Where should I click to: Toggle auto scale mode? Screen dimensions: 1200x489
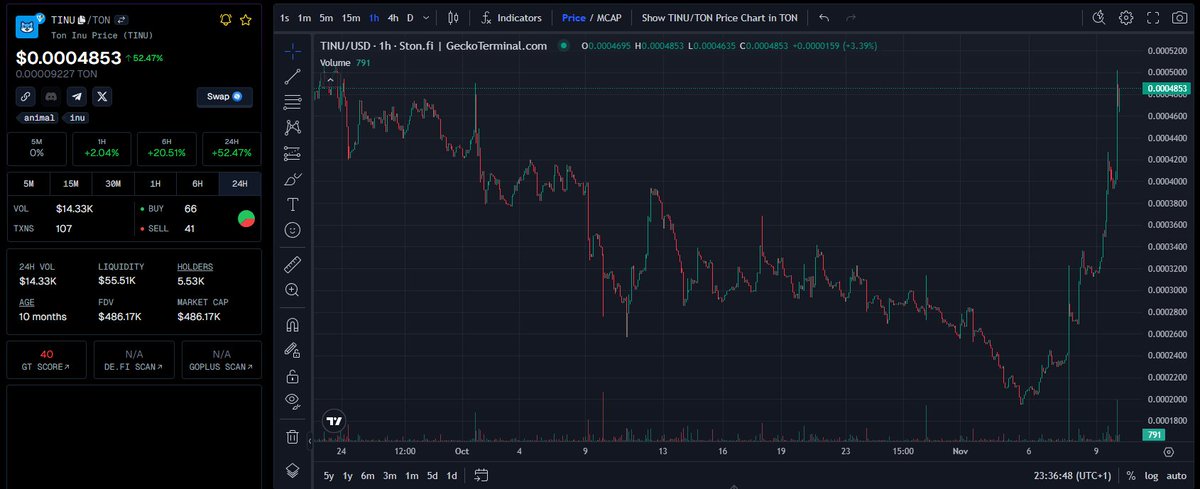(x=1176, y=475)
